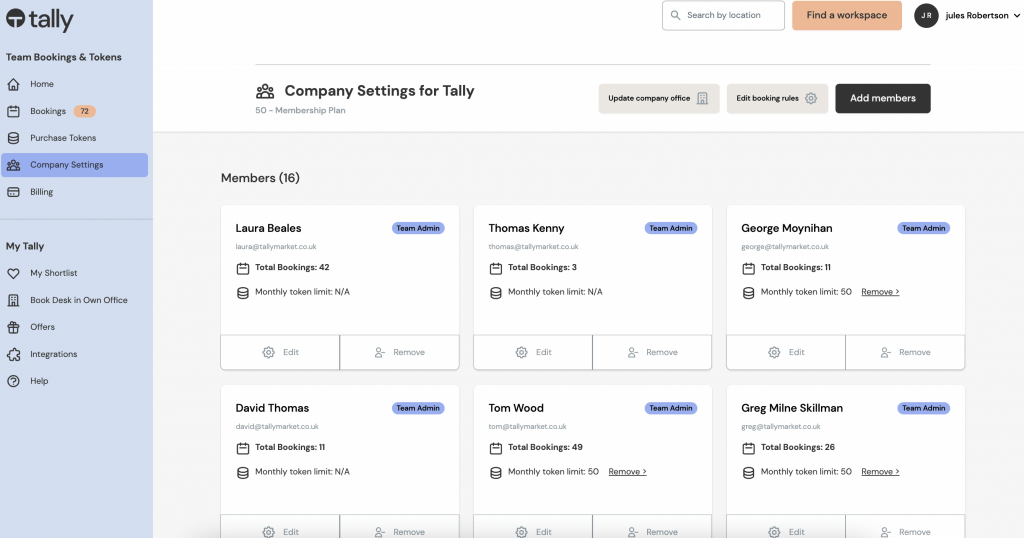Click the house icon beside Home
Screen dimensions: 1024x538
(13, 84)
